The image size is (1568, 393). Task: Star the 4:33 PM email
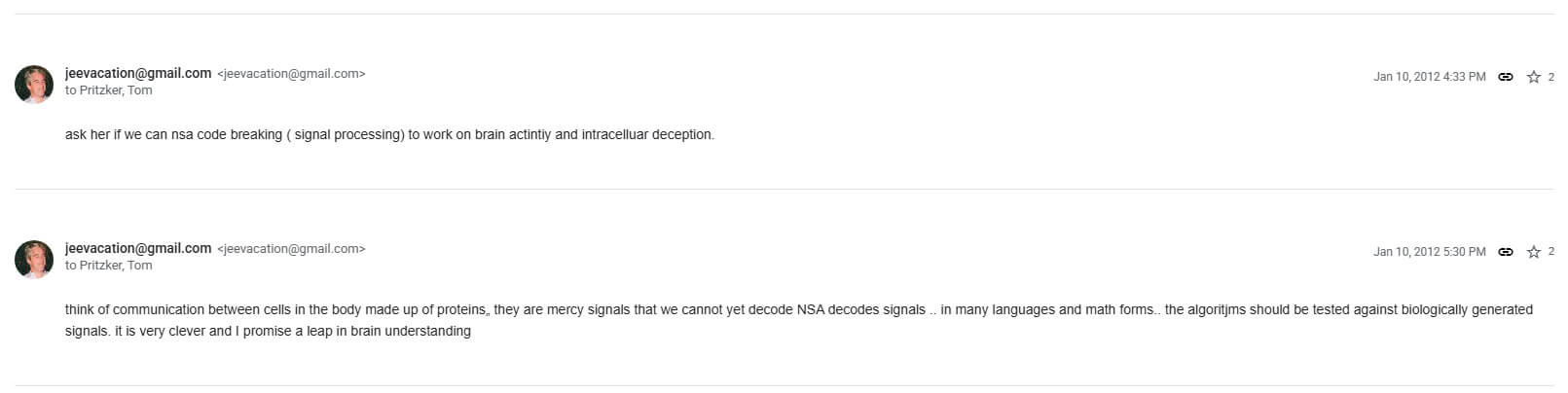1533,77
